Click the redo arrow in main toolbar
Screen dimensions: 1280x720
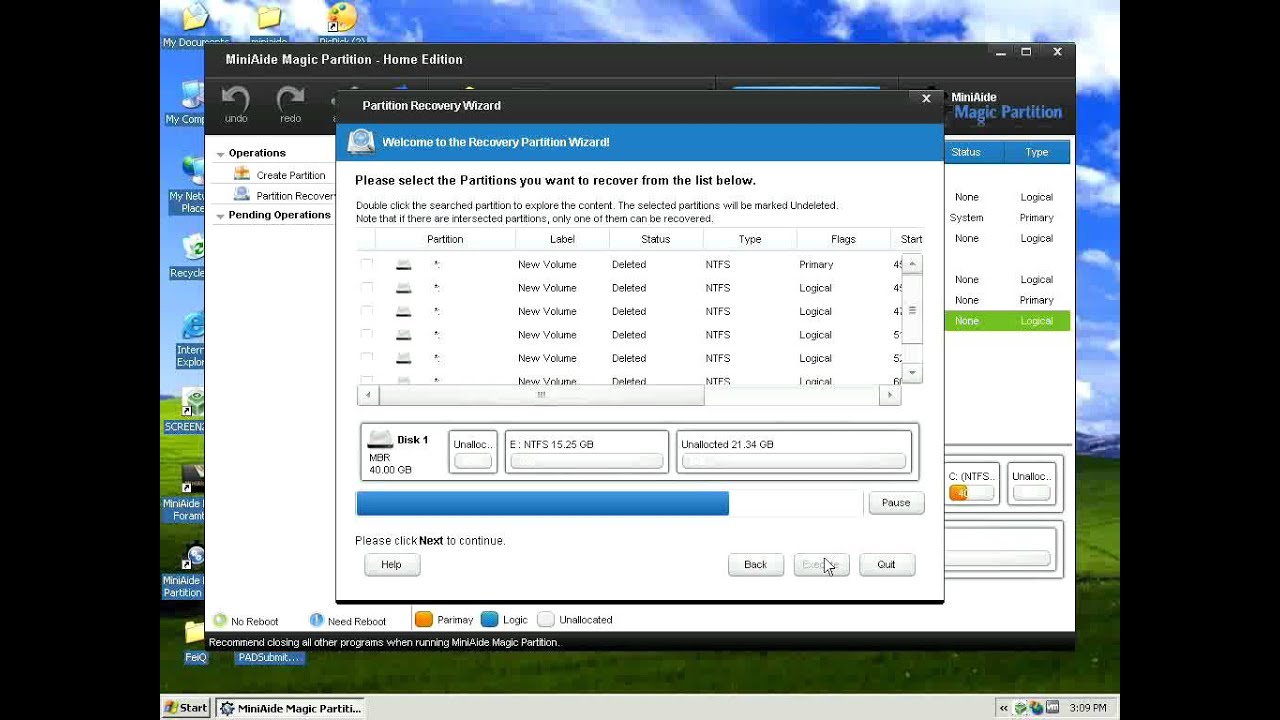tap(290, 98)
